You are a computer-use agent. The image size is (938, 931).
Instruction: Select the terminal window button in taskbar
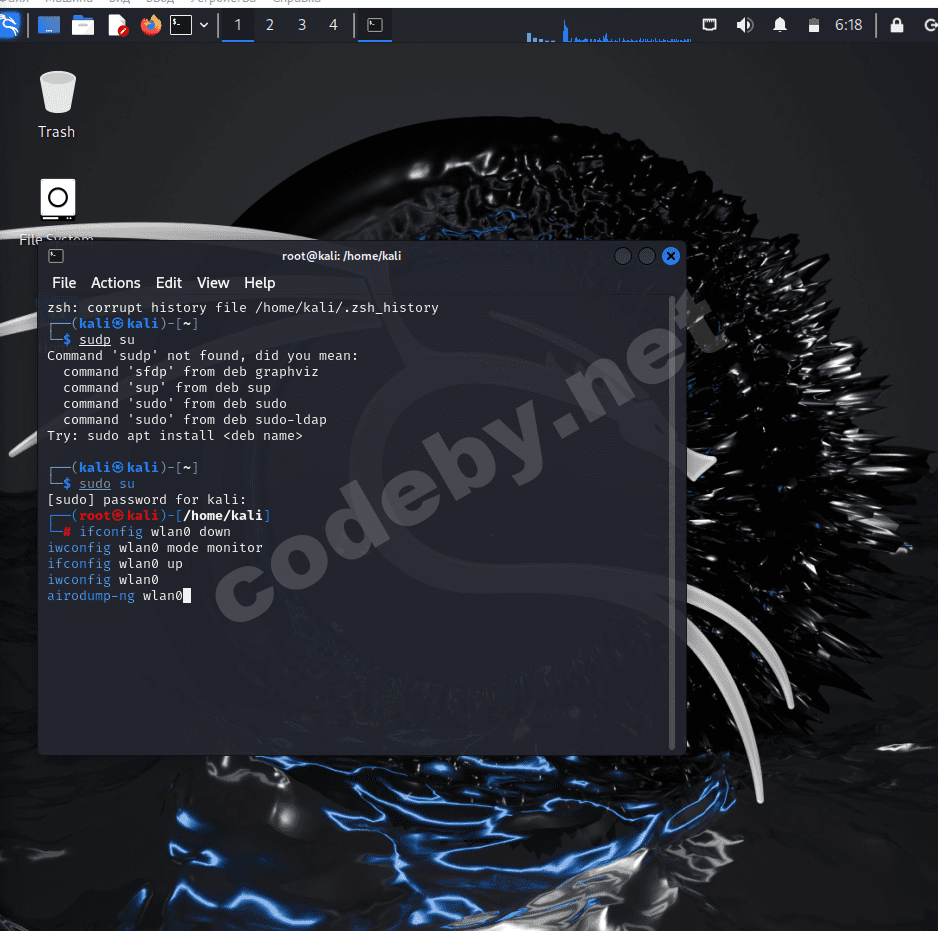point(375,25)
